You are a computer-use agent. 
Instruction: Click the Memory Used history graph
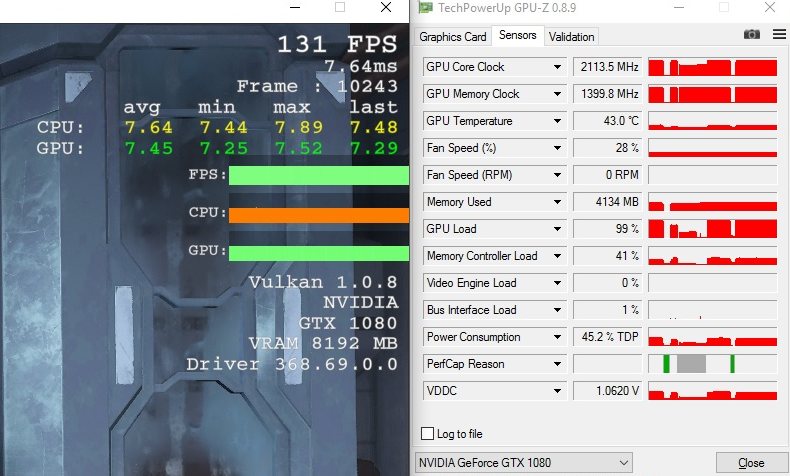(712, 202)
